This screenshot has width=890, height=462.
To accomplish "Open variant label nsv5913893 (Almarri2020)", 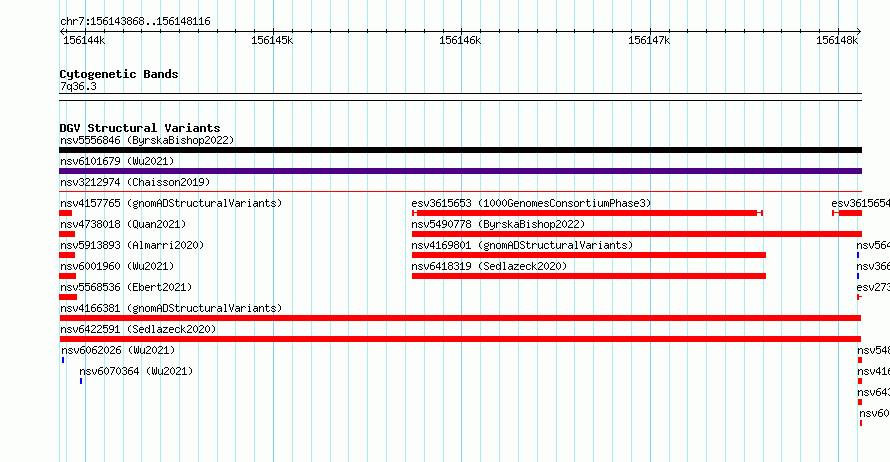I will point(132,245).
